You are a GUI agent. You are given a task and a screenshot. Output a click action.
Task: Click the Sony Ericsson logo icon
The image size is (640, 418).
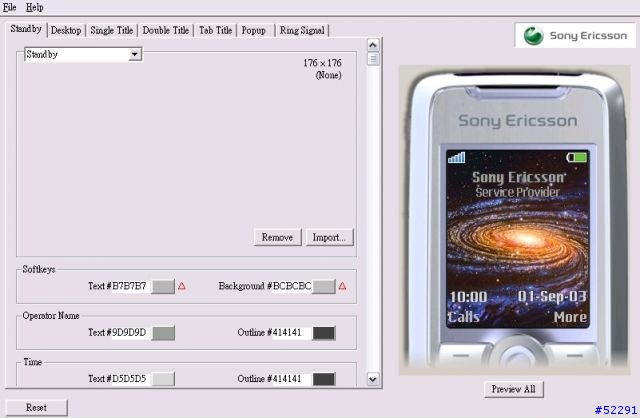click(x=533, y=36)
